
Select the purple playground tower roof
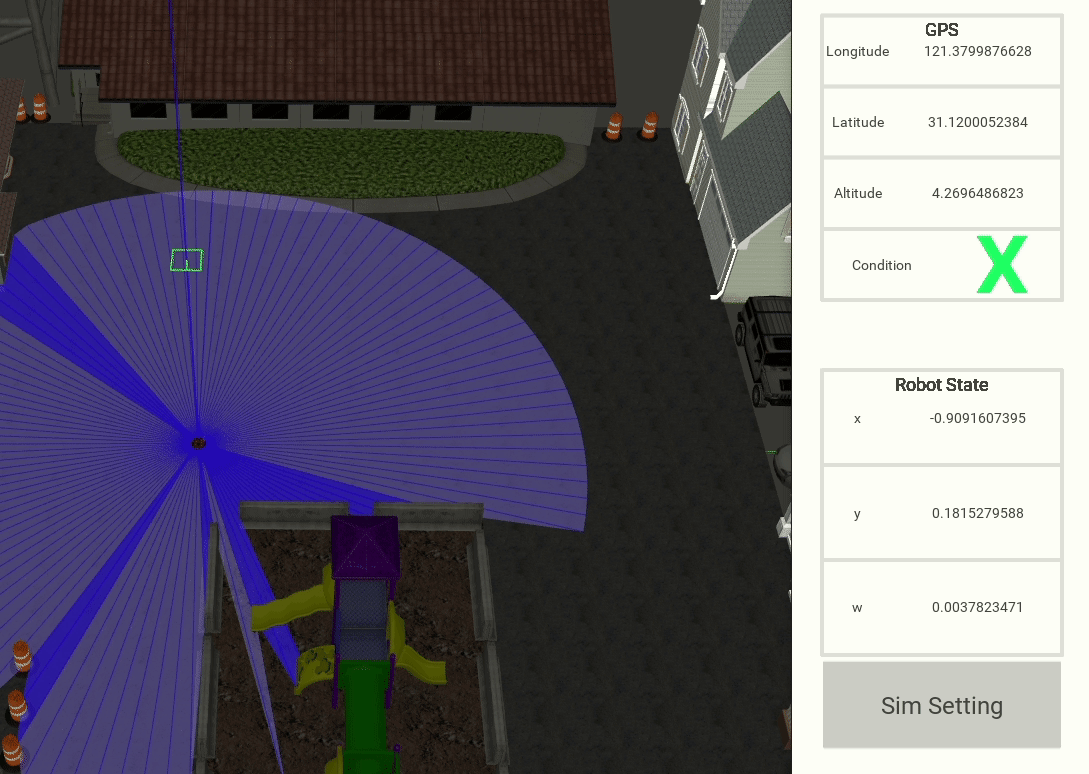[365, 547]
